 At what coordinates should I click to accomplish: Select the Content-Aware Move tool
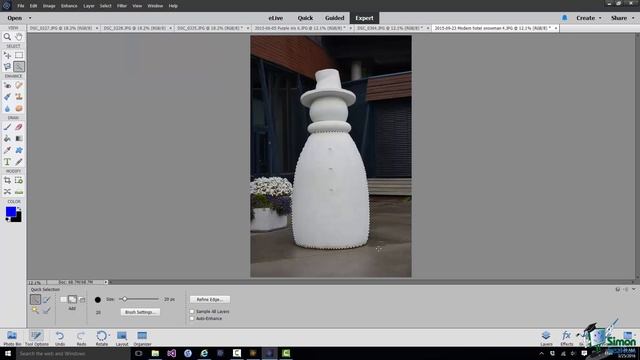pyautogui.click(x=7, y=191)
